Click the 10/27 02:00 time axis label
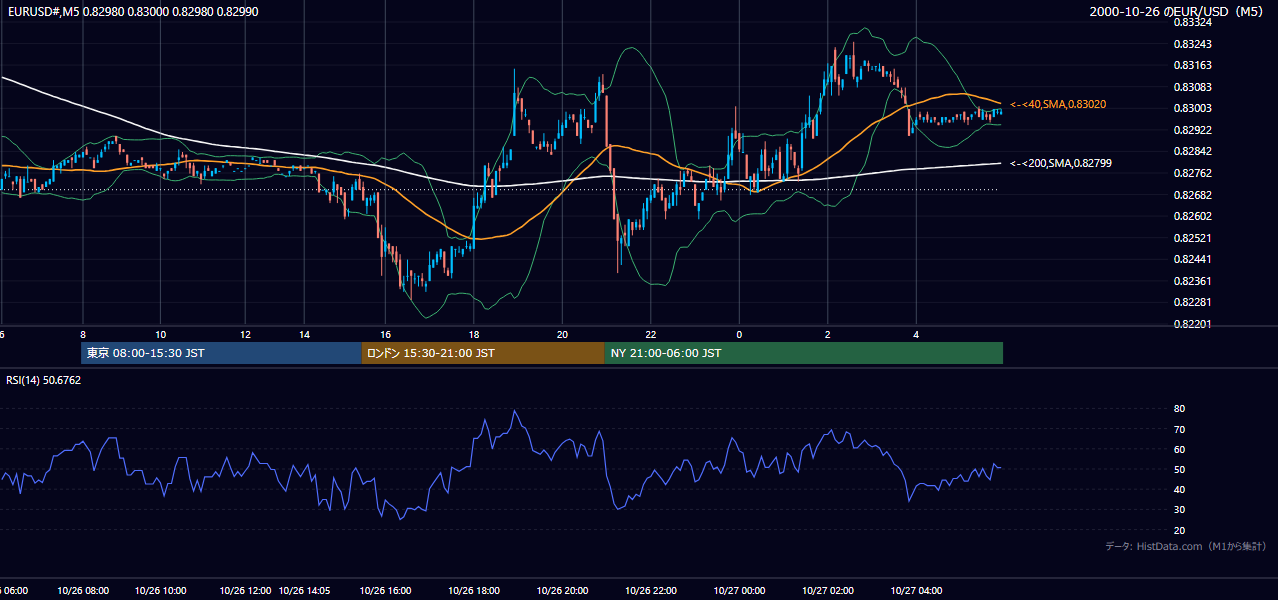Image resolution: width=1278 pixels, height=600 pixels. pyautogui.click(x=828, y=591)
